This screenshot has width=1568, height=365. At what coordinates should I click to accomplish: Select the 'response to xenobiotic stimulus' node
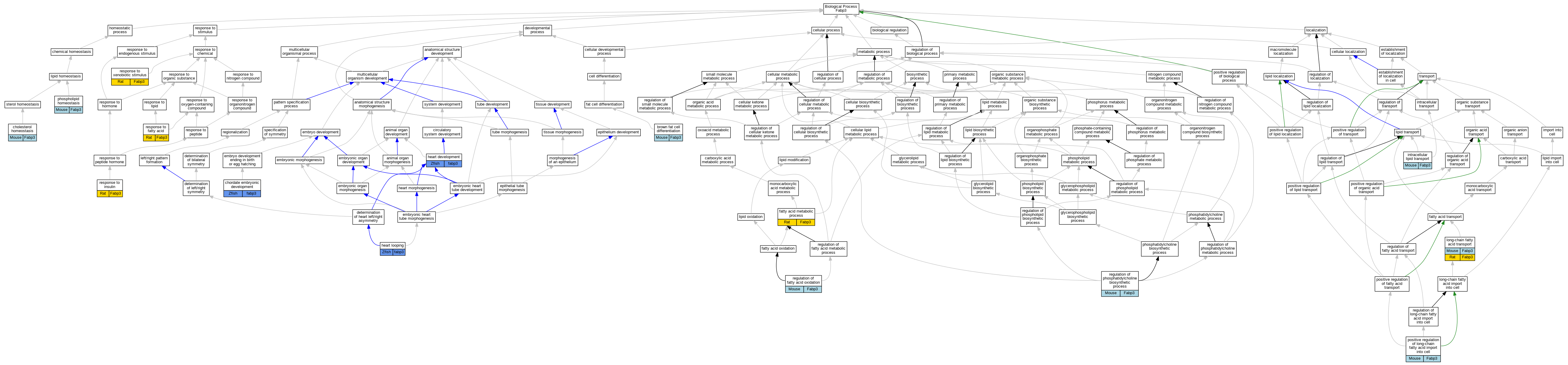130,76
